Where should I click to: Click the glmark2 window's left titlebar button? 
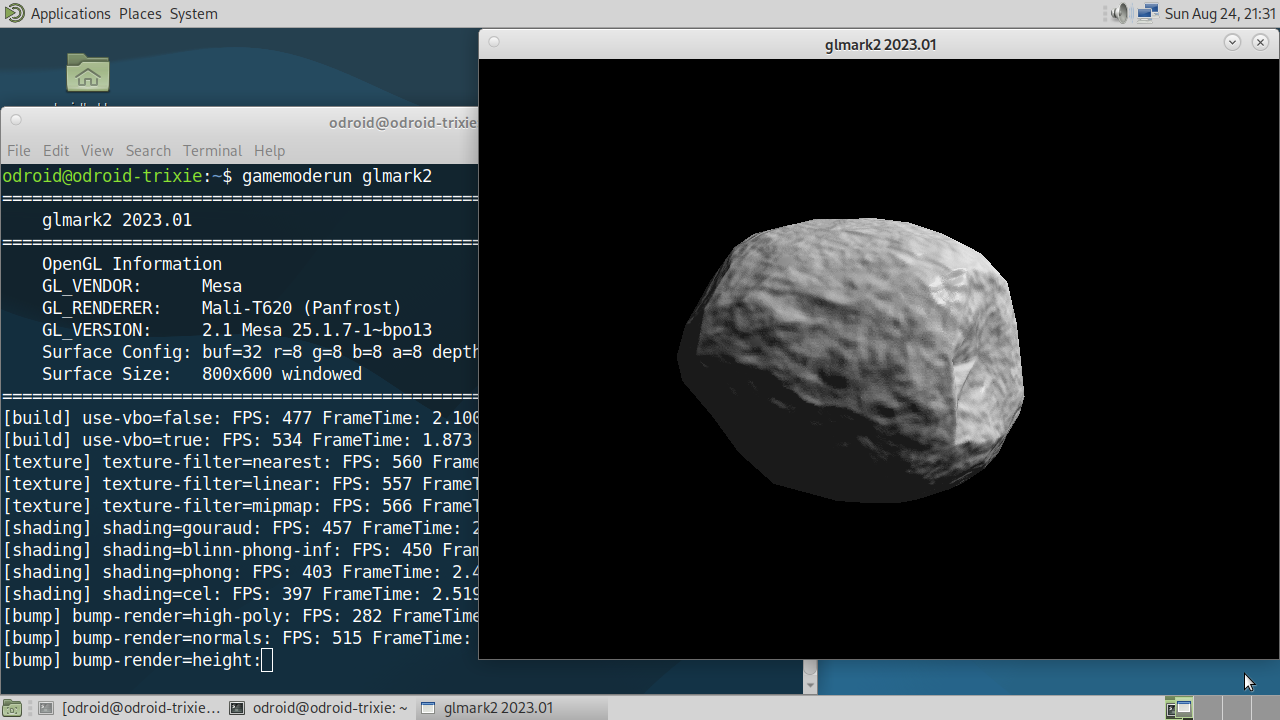pyautogui.click(x=494, y=43)
